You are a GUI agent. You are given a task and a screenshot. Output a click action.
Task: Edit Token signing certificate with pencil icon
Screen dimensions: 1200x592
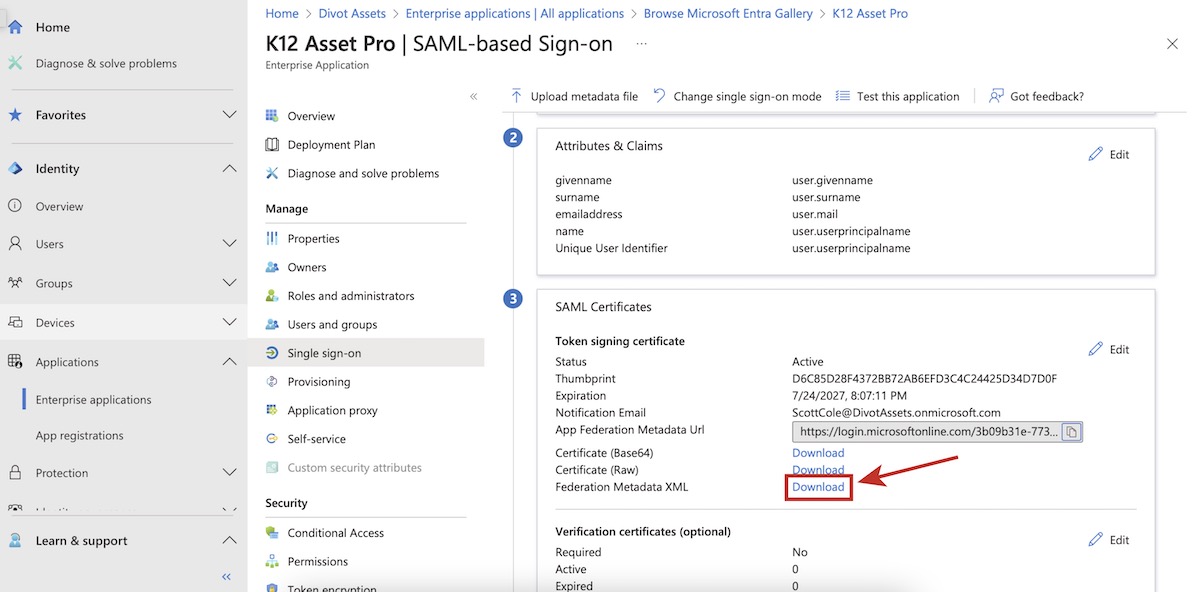1096,349
